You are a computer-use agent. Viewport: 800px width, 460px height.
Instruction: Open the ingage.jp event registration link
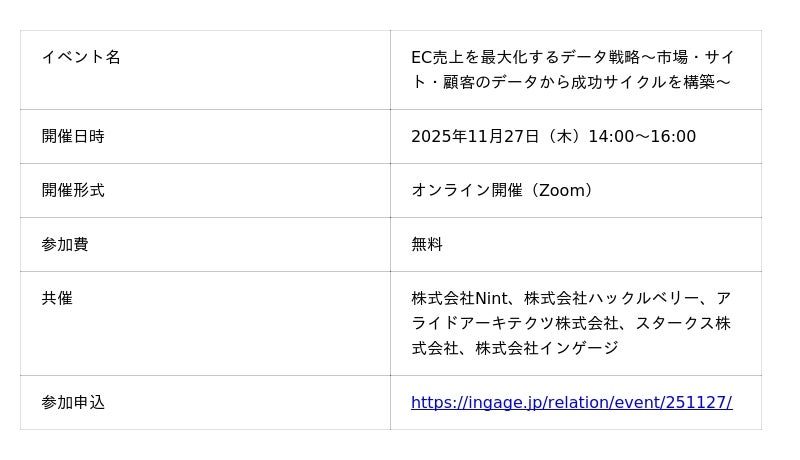571,402
